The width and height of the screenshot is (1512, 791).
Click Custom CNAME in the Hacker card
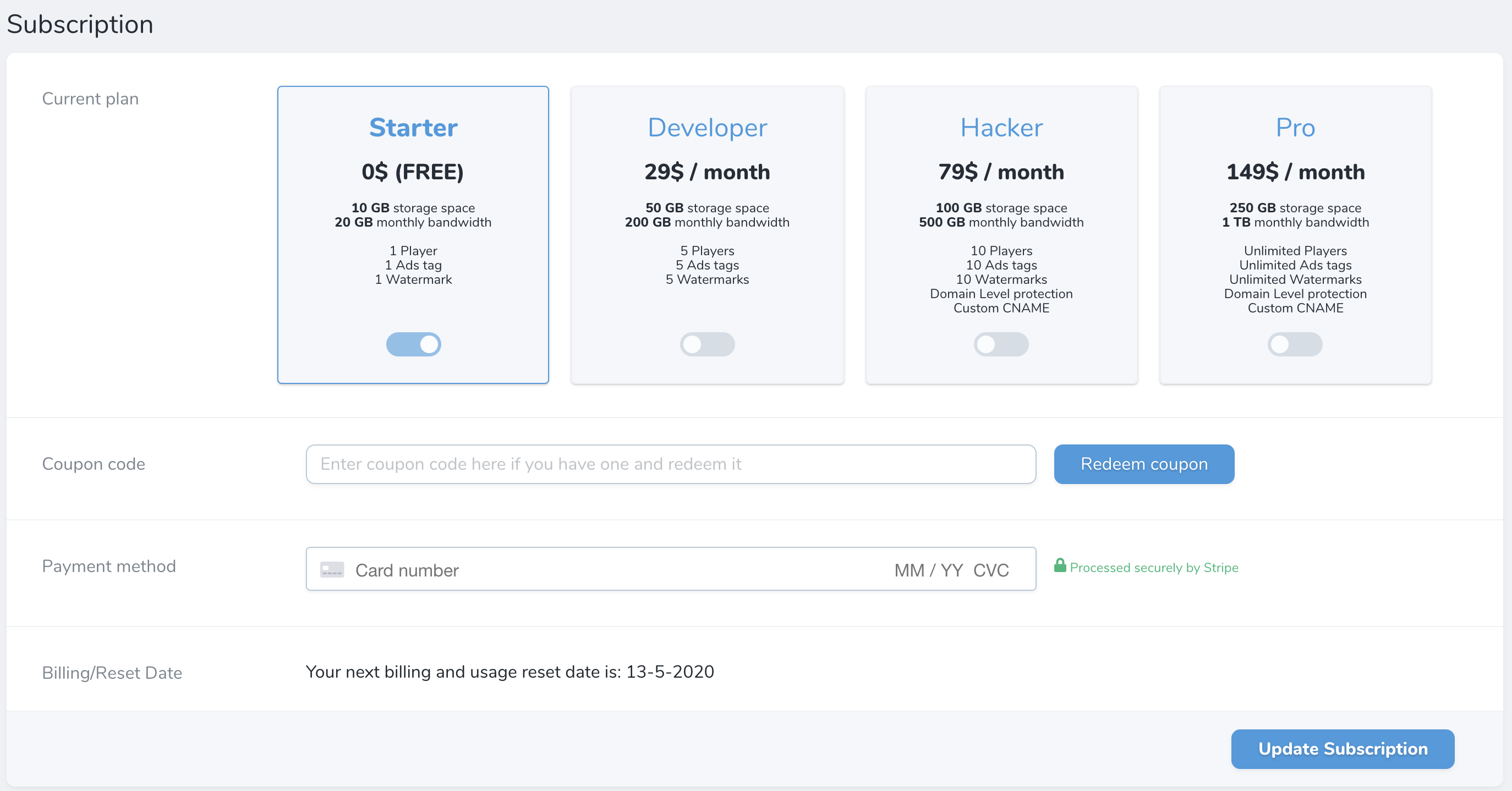pyautogui.click(x=1001, y=308)
